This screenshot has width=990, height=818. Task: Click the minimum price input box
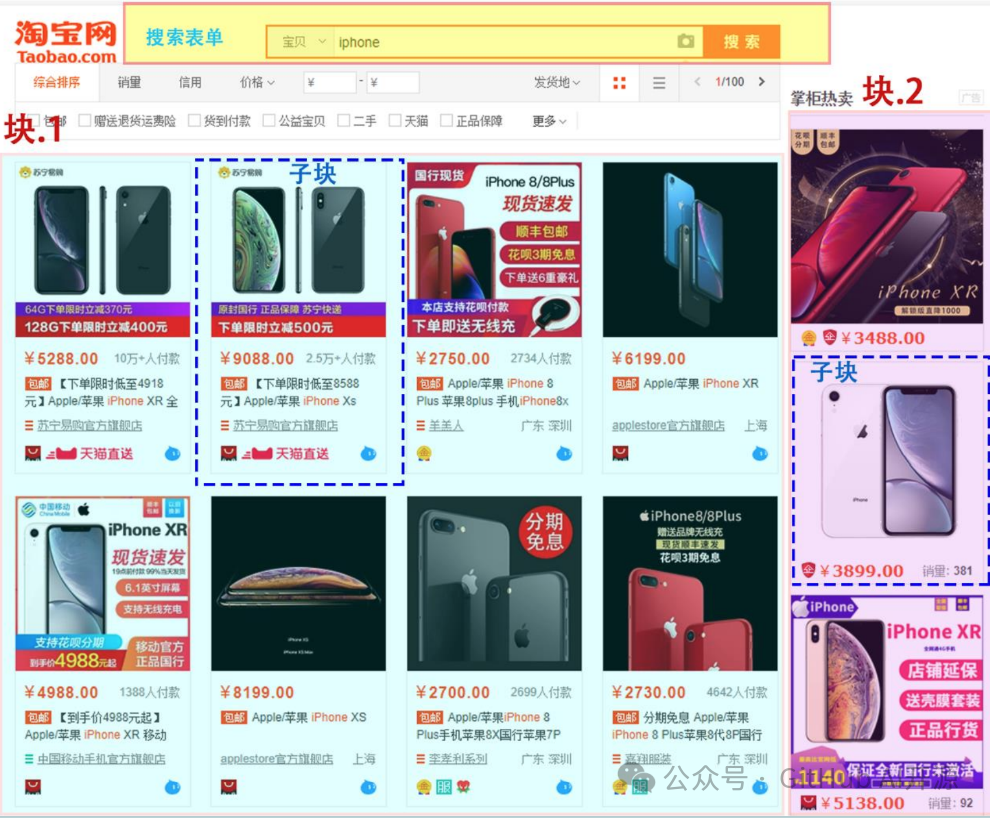click(x=329, y=83)
